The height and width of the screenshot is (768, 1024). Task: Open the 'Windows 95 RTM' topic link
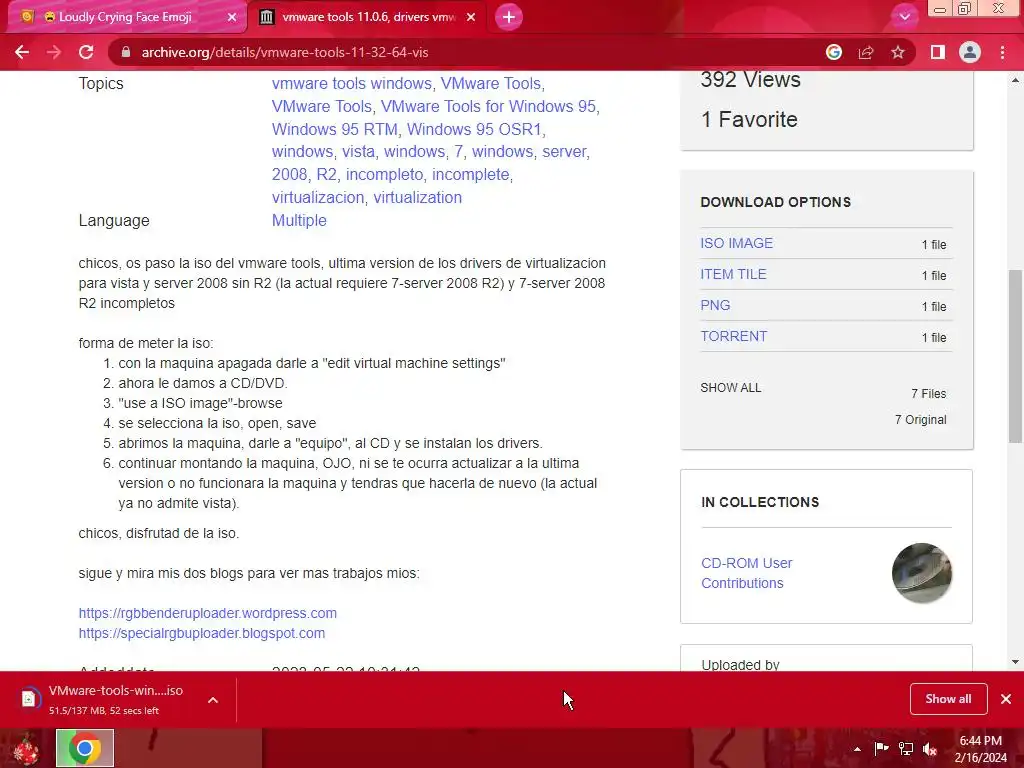334,129
